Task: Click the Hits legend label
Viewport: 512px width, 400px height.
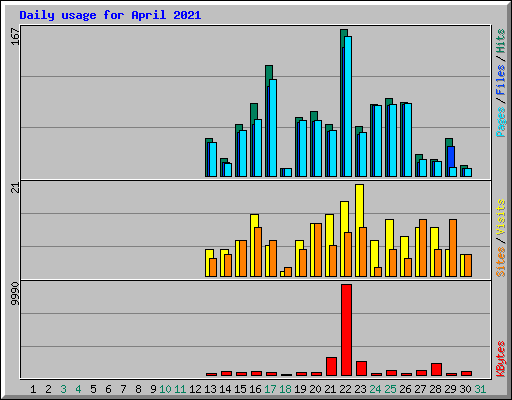Action: pos(500,41)
